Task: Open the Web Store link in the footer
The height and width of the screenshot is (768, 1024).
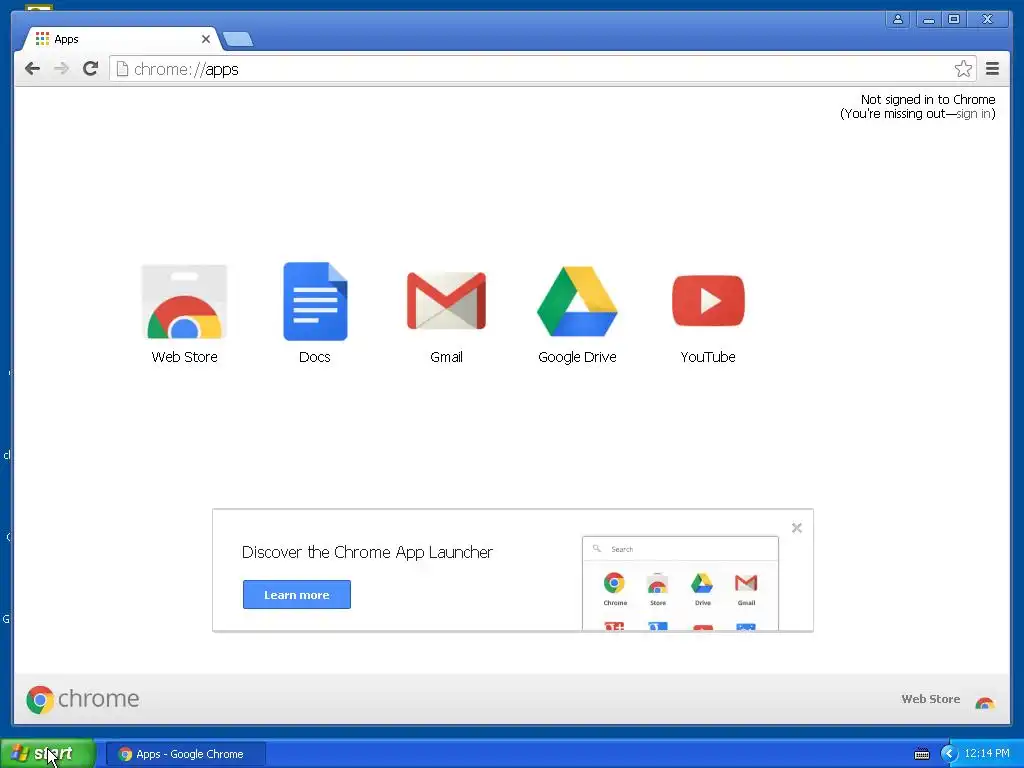Action: coord(931,699)
